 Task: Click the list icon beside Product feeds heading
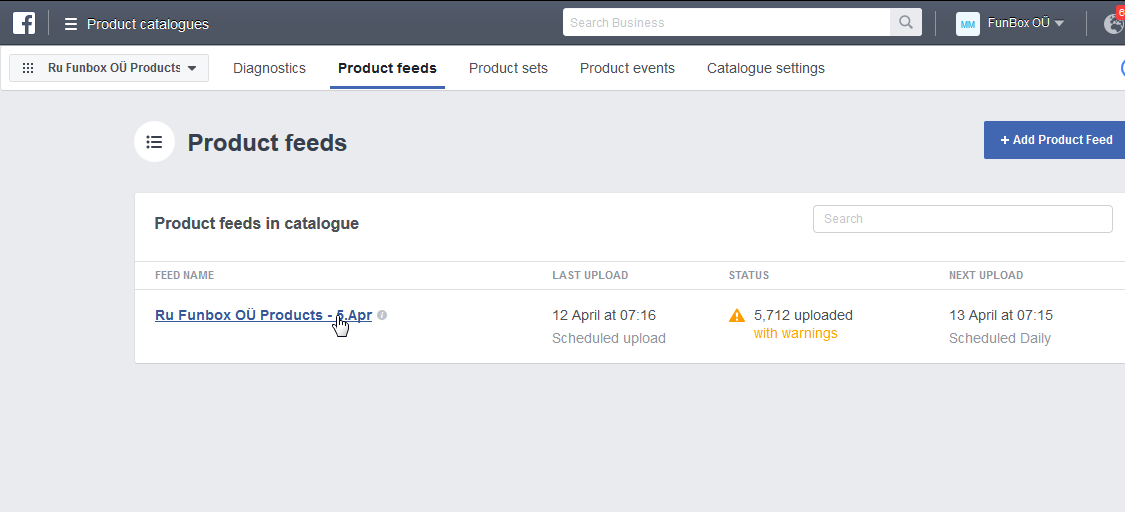[x=154, y=142]
